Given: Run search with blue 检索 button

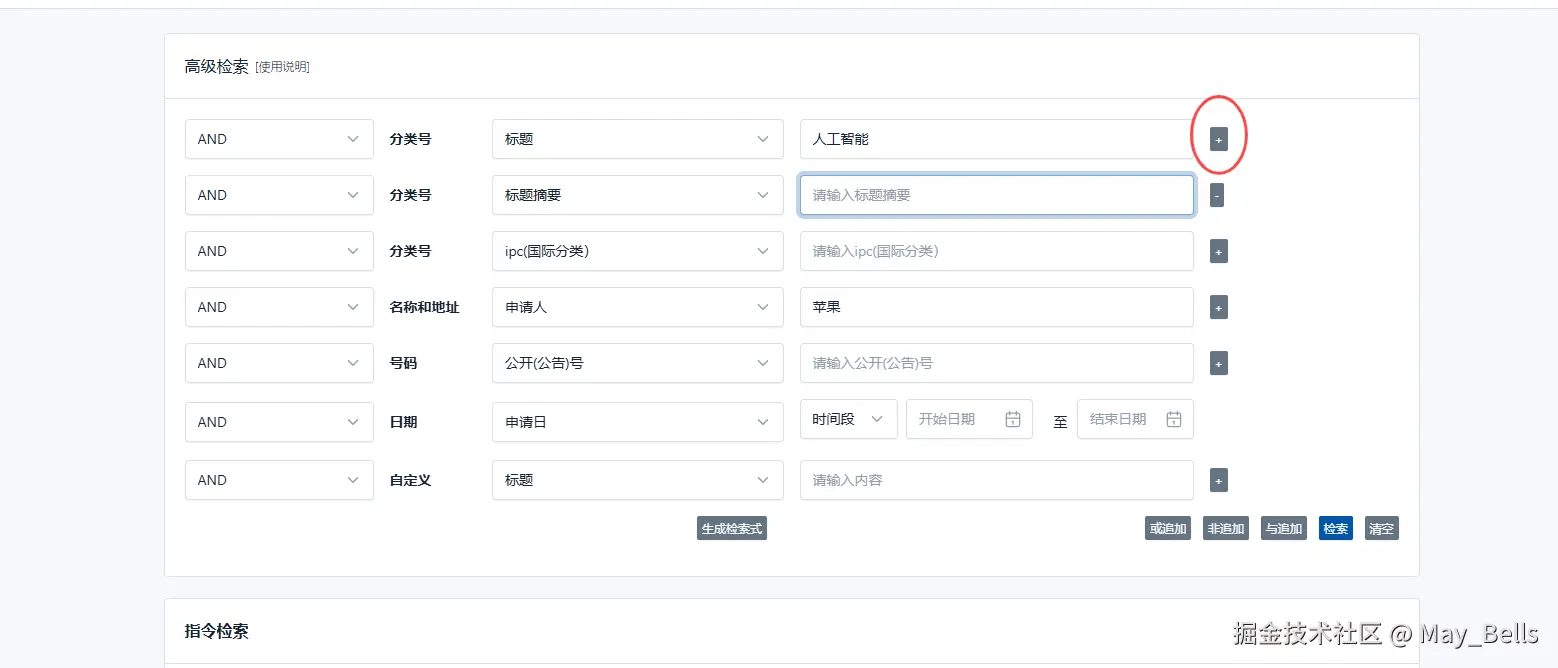Looking at the screenshot, I should coord(1336,529).
